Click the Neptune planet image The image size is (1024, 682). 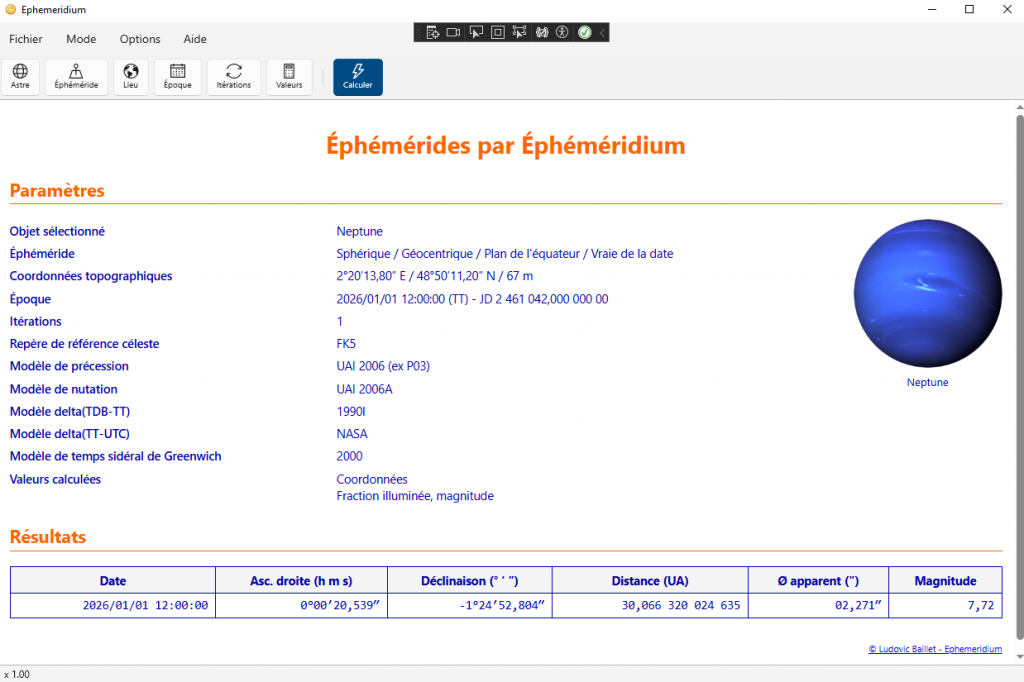[927, 293]
